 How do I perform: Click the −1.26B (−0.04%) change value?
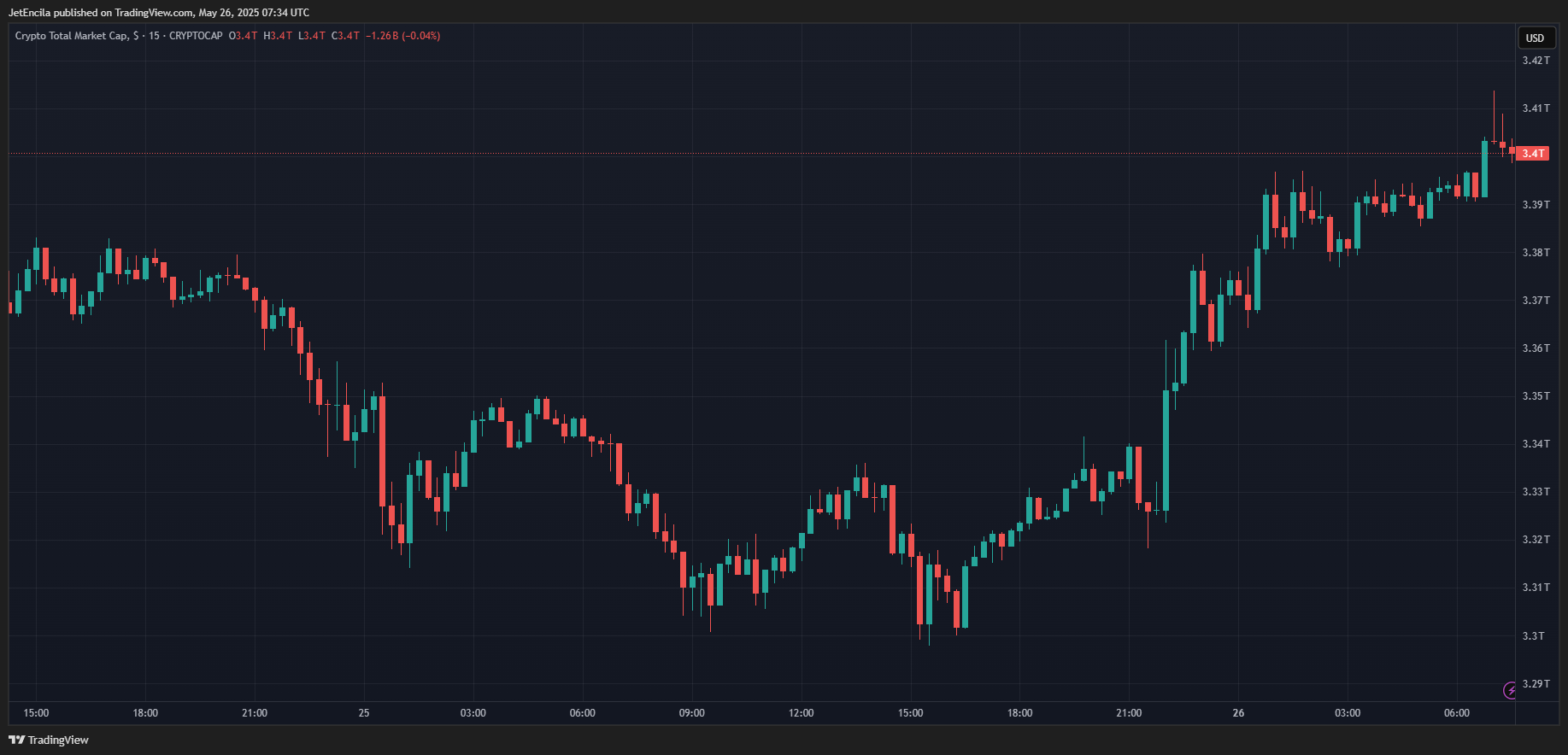[x=402, y=36]
